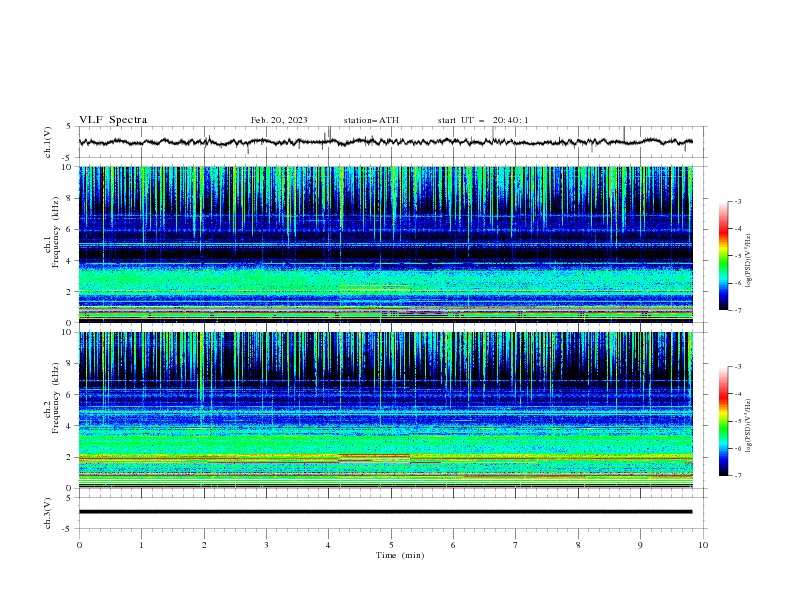Click the "-3" tick on ch.1 colorbar
Image resolution: width=792 pixels, height=612 pixels.
coord(737,201)
